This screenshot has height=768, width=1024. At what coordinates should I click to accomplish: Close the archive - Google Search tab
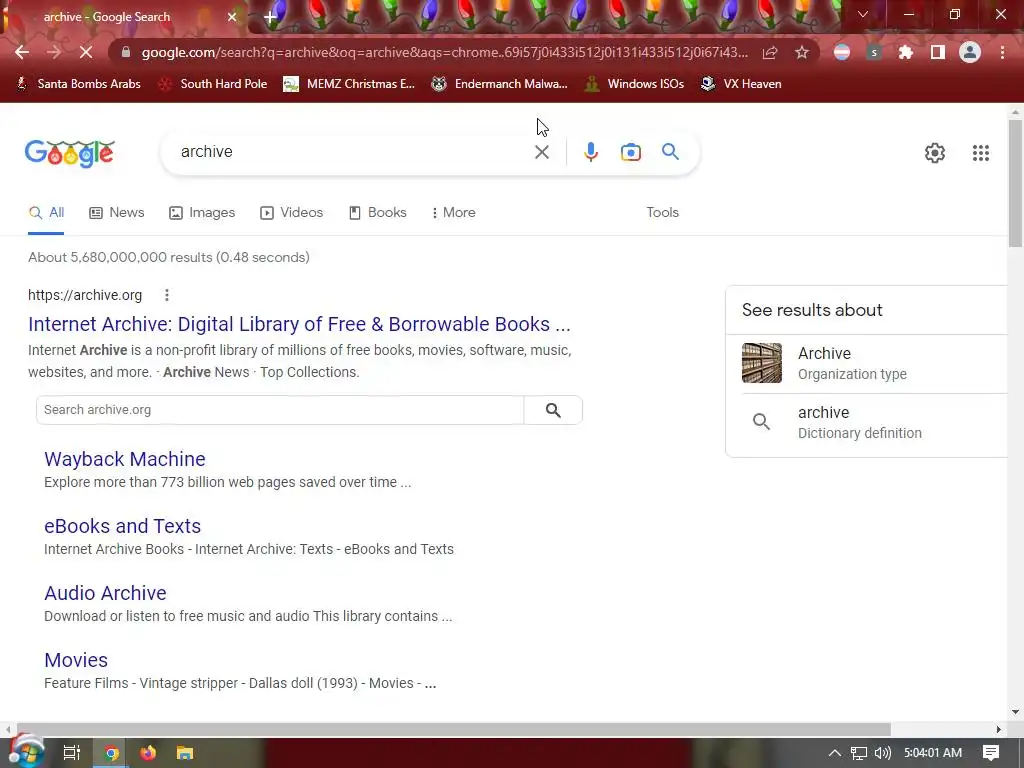[x=232, y=17]
